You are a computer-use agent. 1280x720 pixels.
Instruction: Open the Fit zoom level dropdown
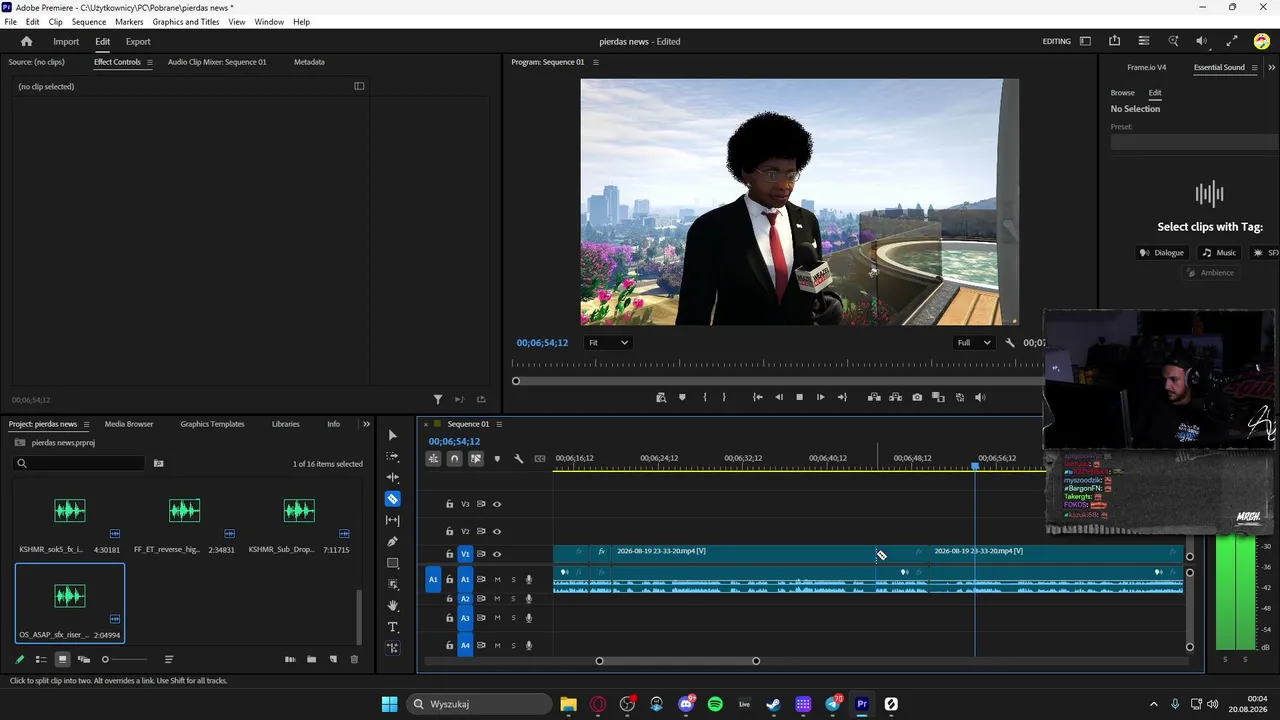coord(609,343)
